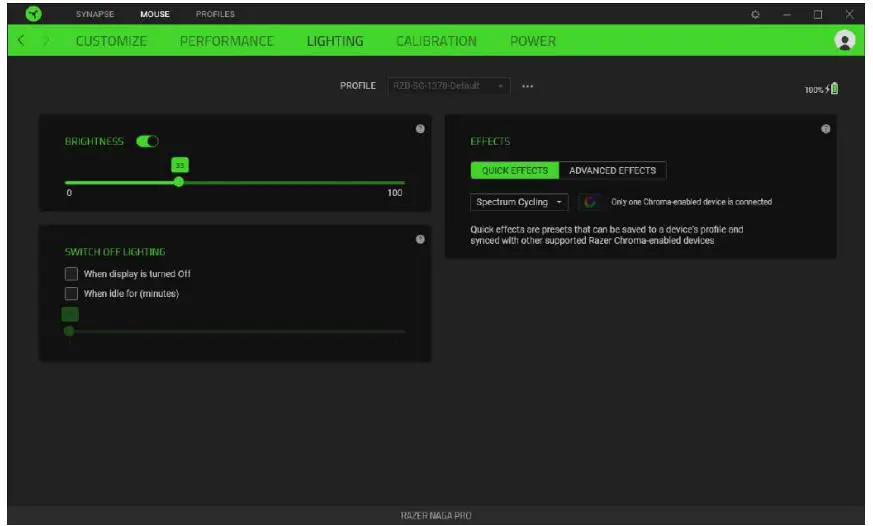Switch to the Power tab
The image size is (873, 526).
tap(533, 41)
